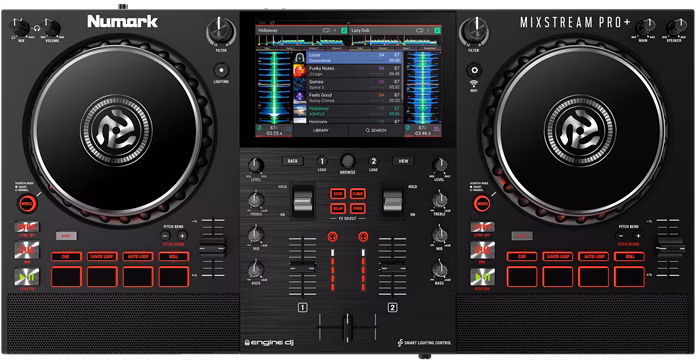Tap the right deck play/pause button
This screenshot has width=698, height=360.
tap(483, 277)
